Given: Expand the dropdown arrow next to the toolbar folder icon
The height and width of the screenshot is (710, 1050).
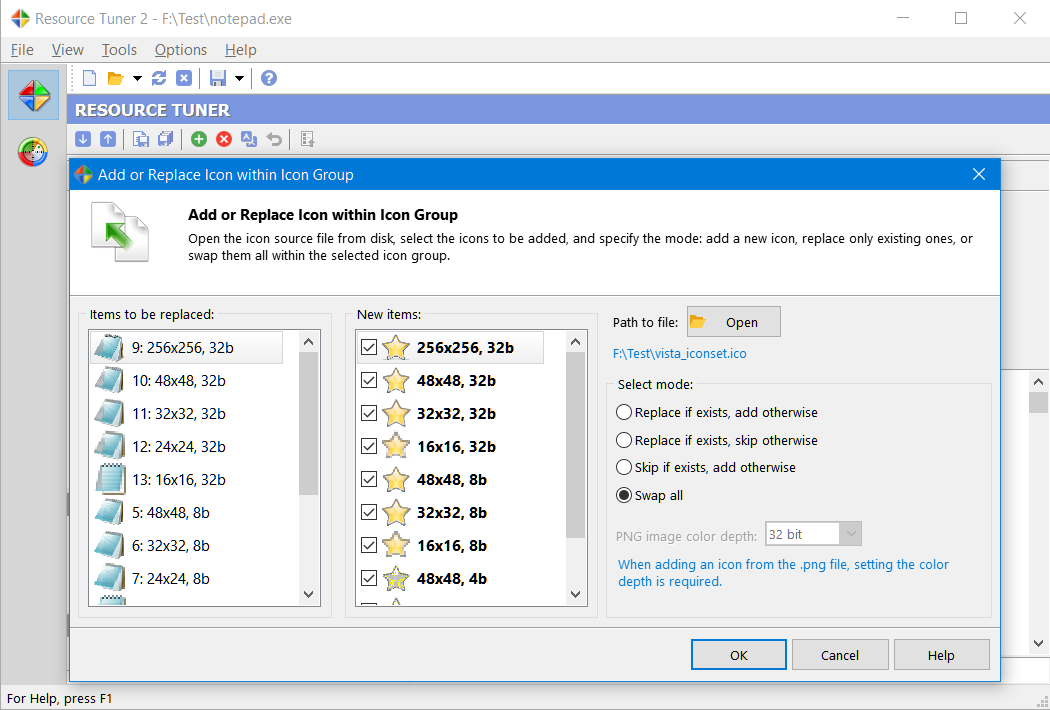Looking at the screenshot, I should coord(137,78).
